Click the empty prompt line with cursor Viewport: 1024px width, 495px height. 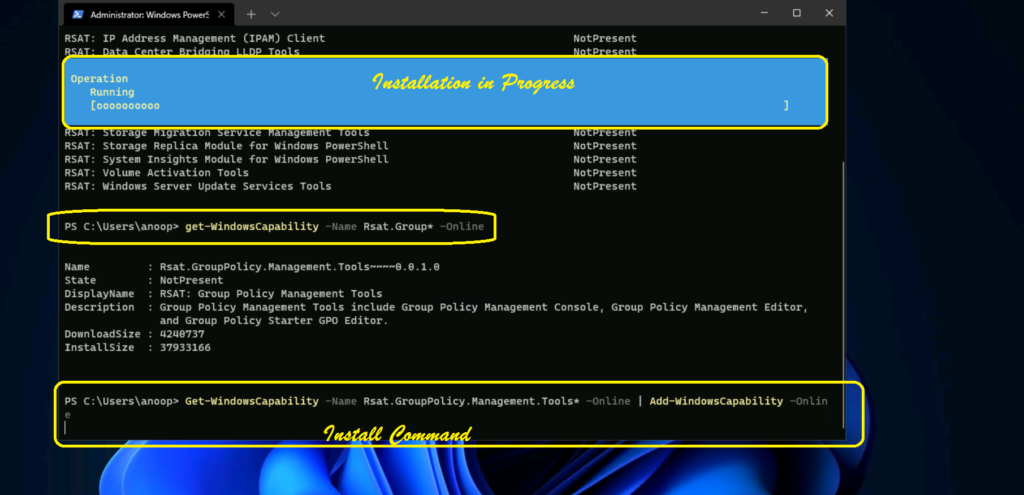coord(300,428)
